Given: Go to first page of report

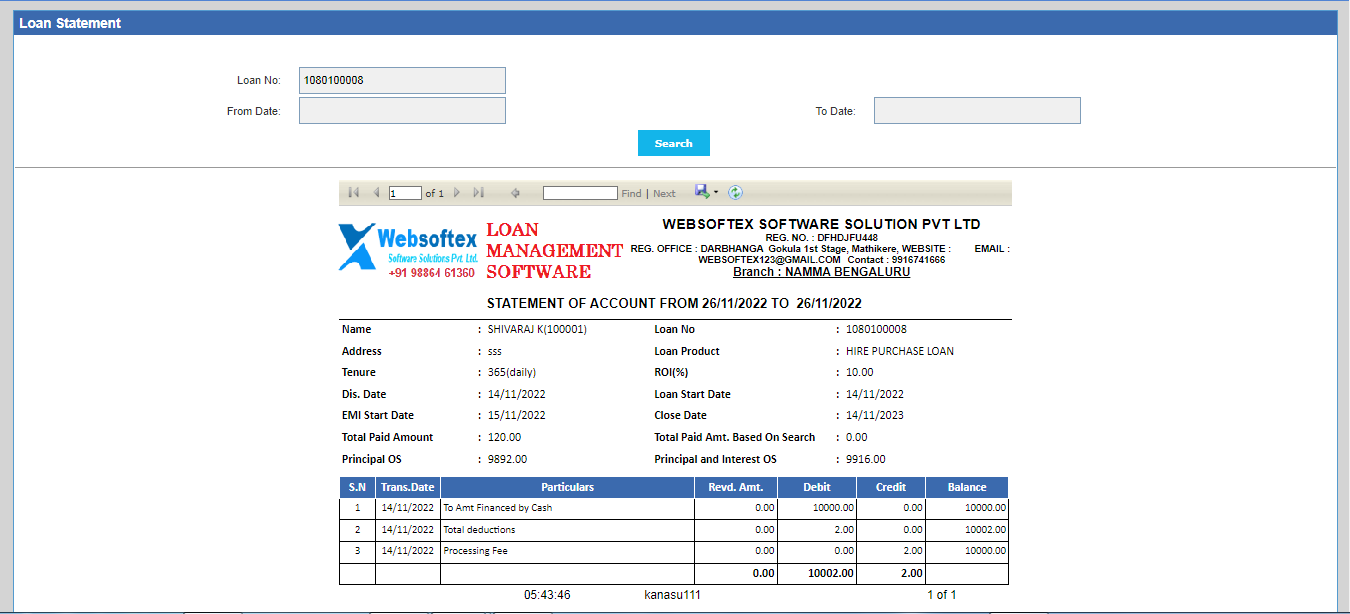Looking at the screenshot, I should pos(354,193).
